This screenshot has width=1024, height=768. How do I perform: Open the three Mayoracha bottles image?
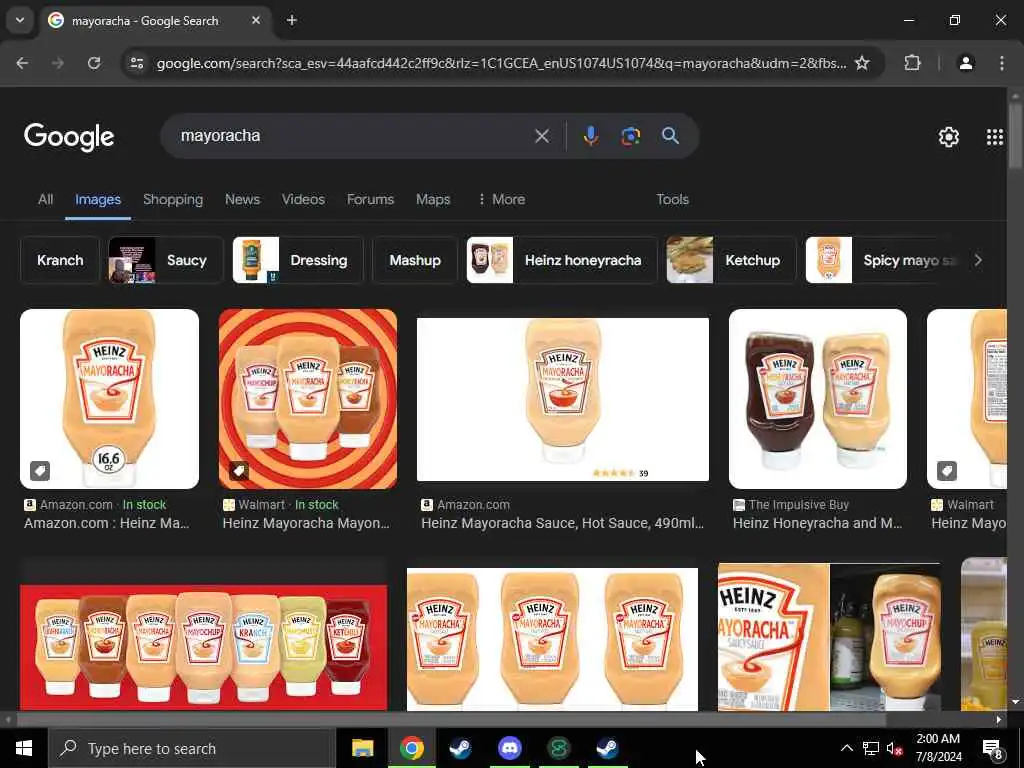(x=552, y=639)
